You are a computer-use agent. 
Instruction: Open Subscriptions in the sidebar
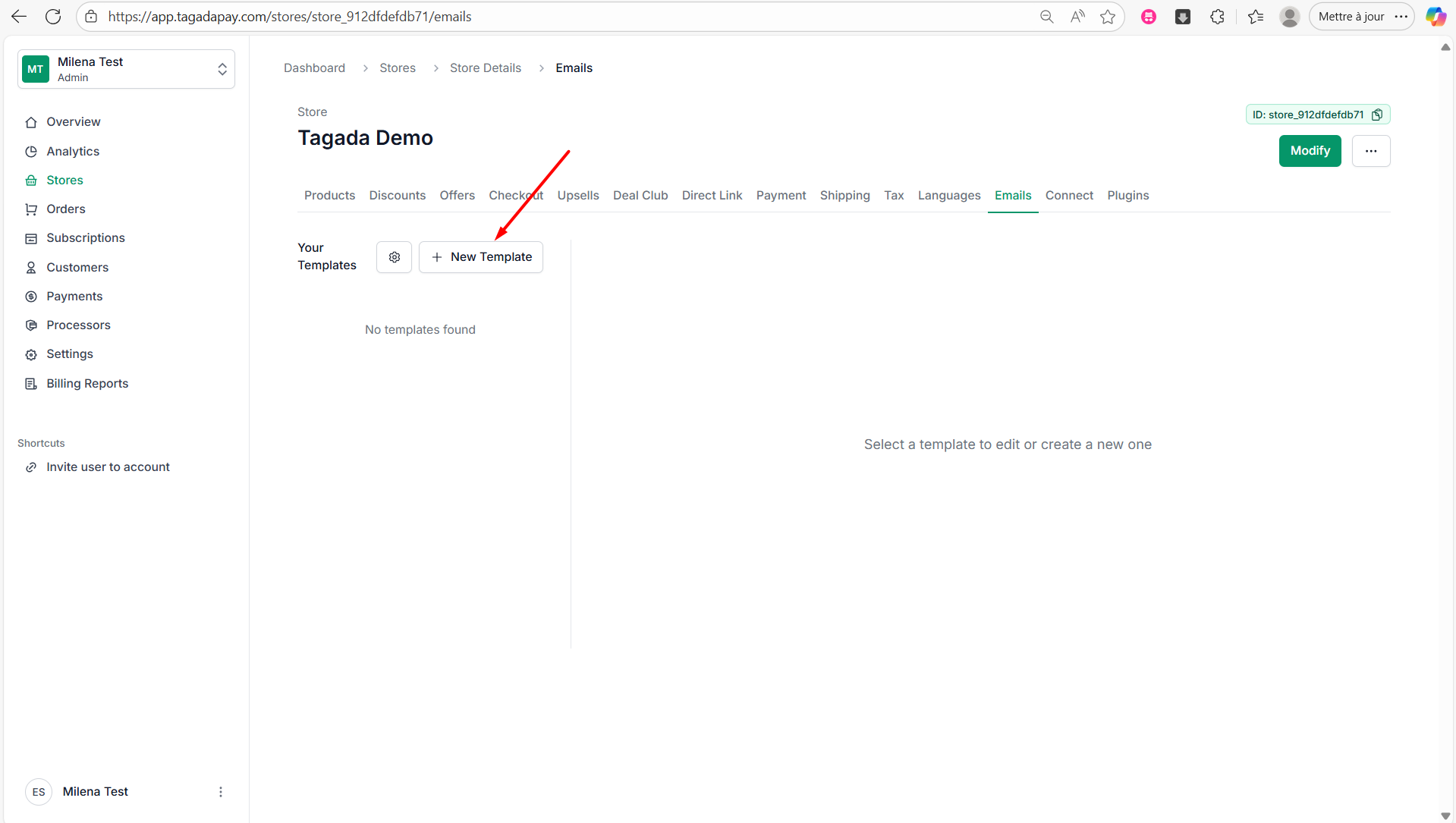85,237
